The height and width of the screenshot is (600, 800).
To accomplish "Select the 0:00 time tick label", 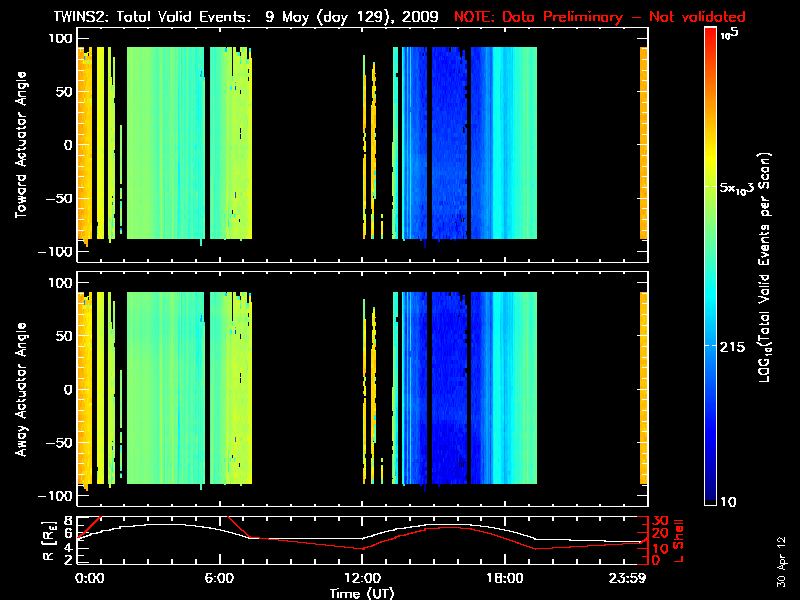I will pos(89,579).
